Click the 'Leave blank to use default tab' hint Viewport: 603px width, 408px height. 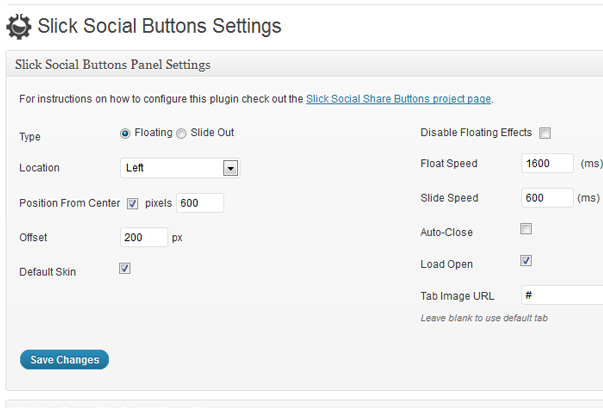coord(484,318)
